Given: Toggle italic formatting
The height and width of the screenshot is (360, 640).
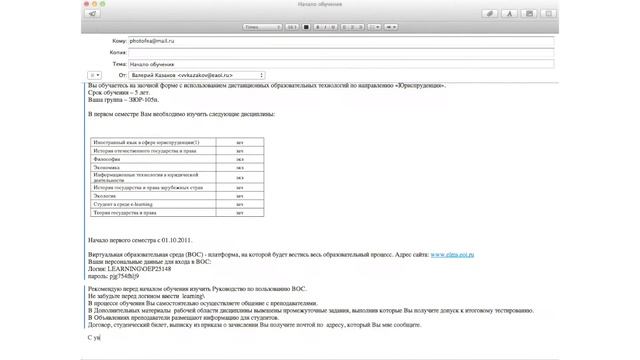Looking at the screenshot, I should click(325, 27).
